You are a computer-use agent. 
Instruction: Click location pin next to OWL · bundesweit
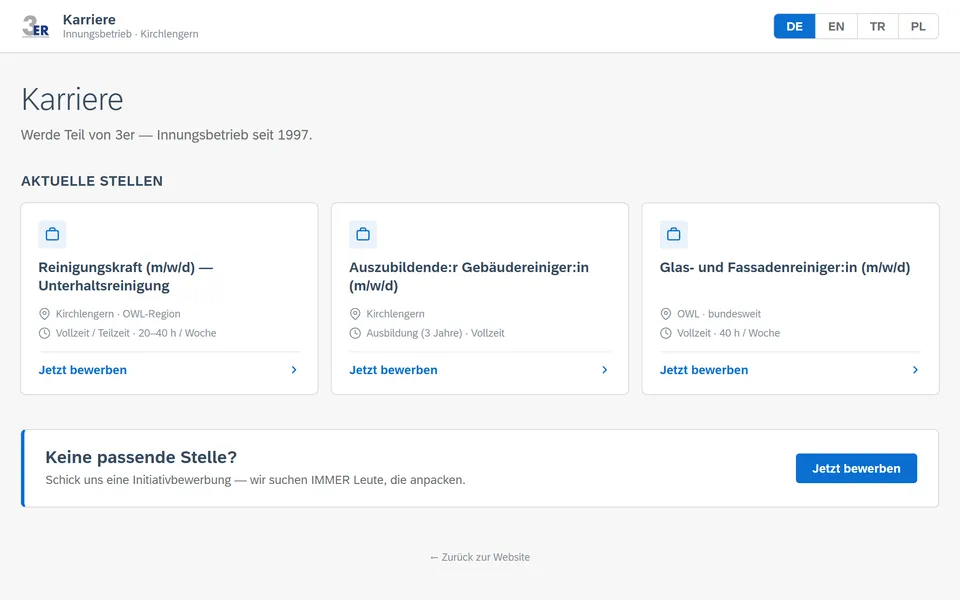click(x=666, y=314)
